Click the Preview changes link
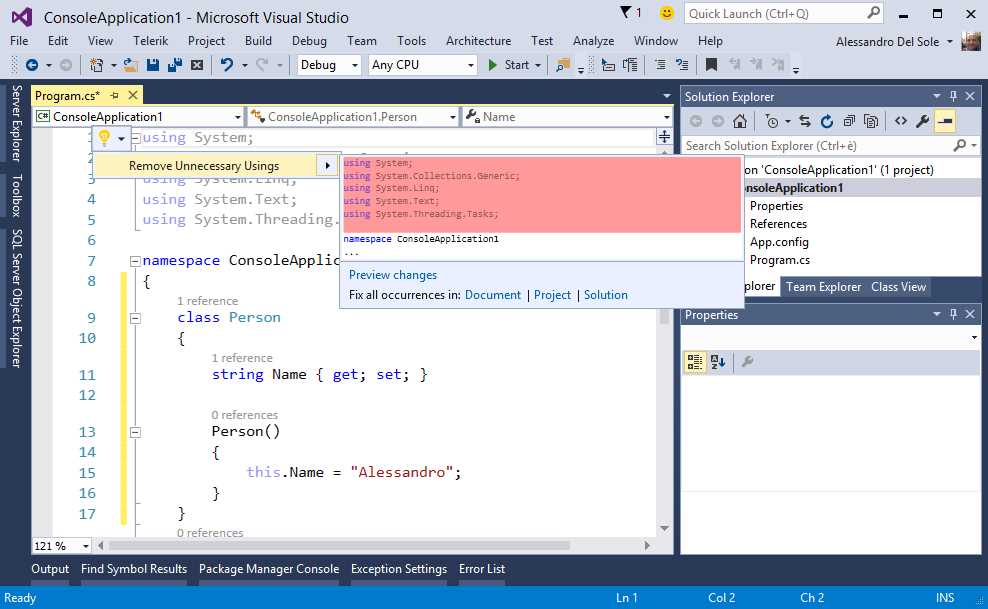The width and height of the screenshot is (988, 609). point(392,274)
